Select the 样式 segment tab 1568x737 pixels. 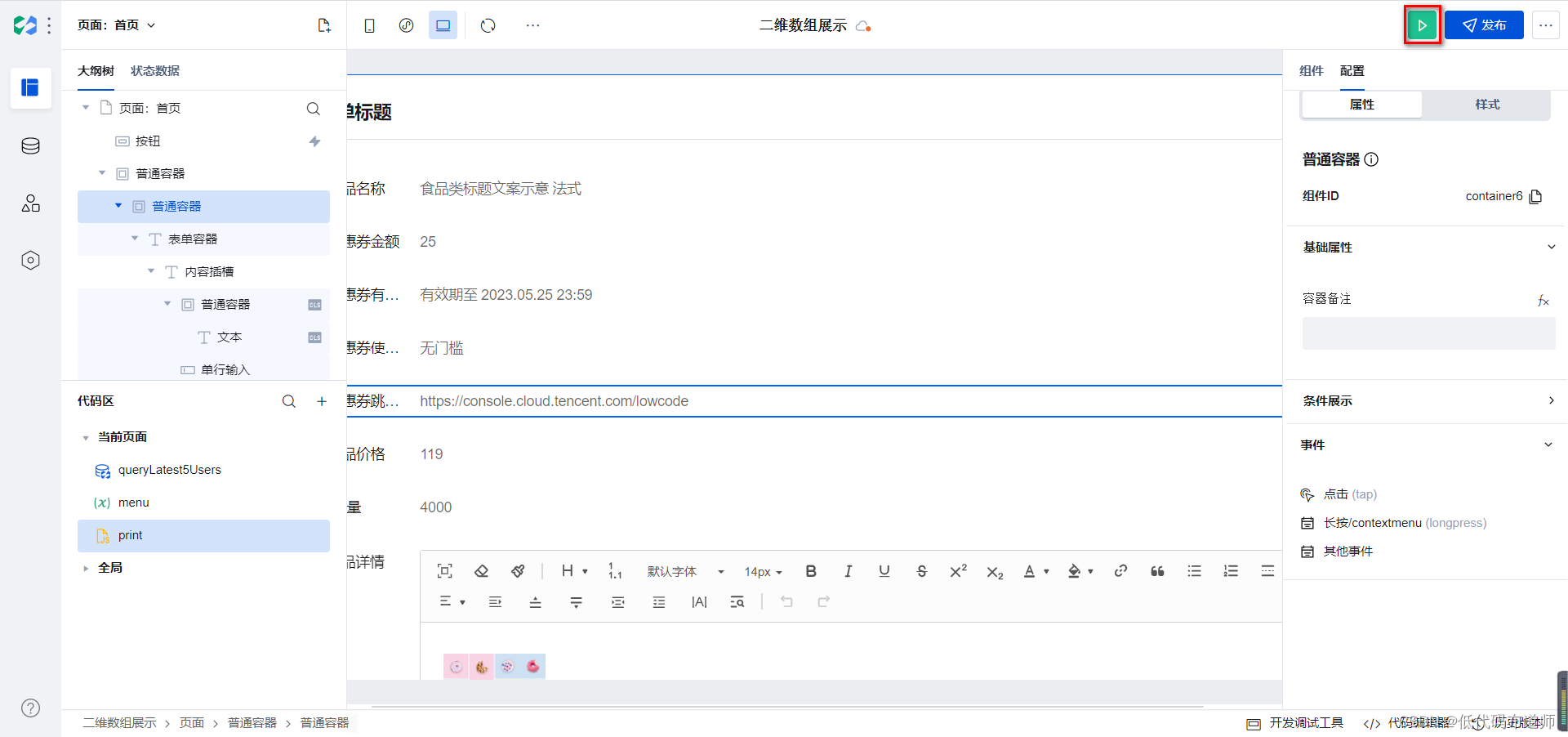[1487, 105]
